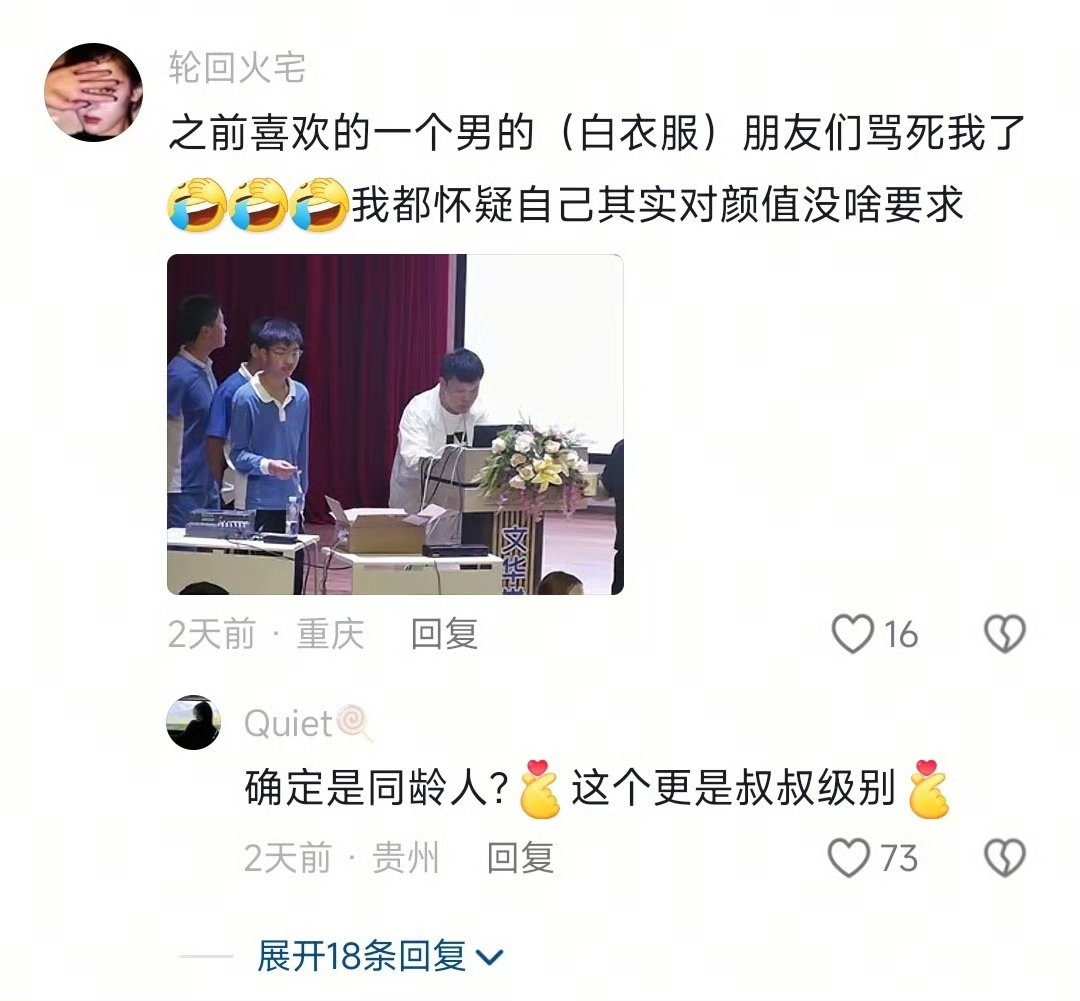Open username Quiet
This screenshot has height=1001, width=1080.
click(289, 724)
